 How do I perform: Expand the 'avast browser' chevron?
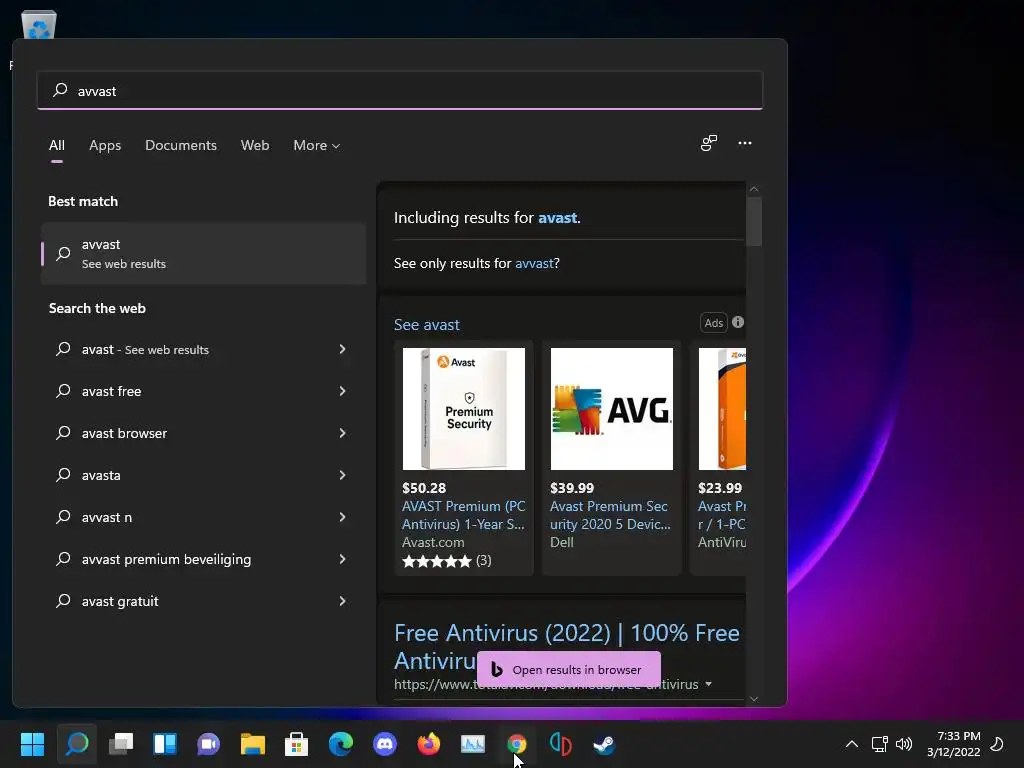(x=342, y=433)
